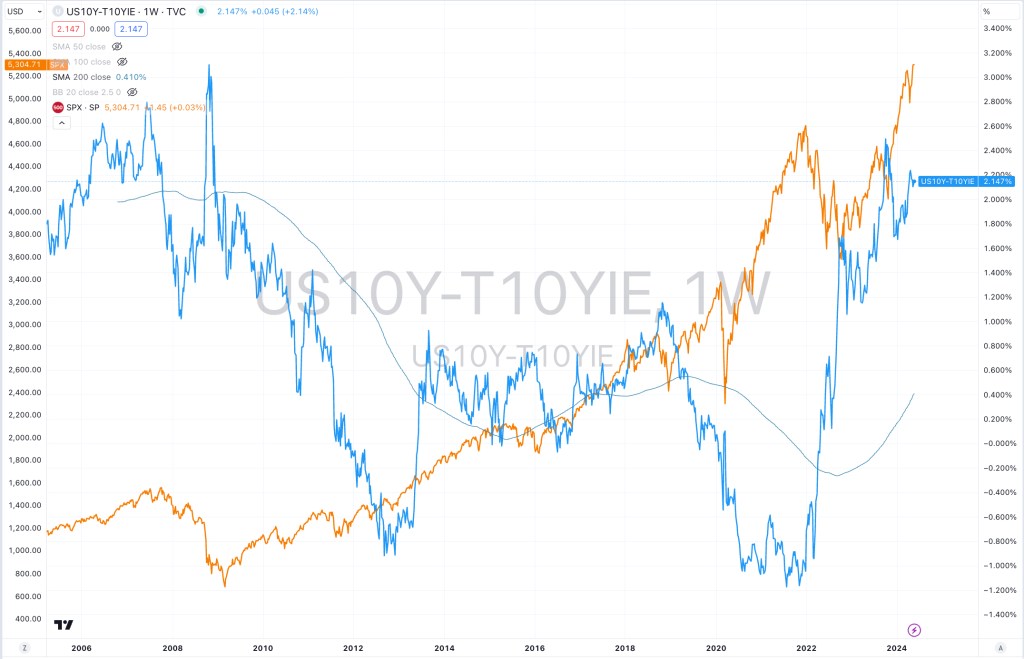The height and width of the screenshot is (659, 1024).
Task: Open the percent unit selector on right axis
Action: [986, 11]
